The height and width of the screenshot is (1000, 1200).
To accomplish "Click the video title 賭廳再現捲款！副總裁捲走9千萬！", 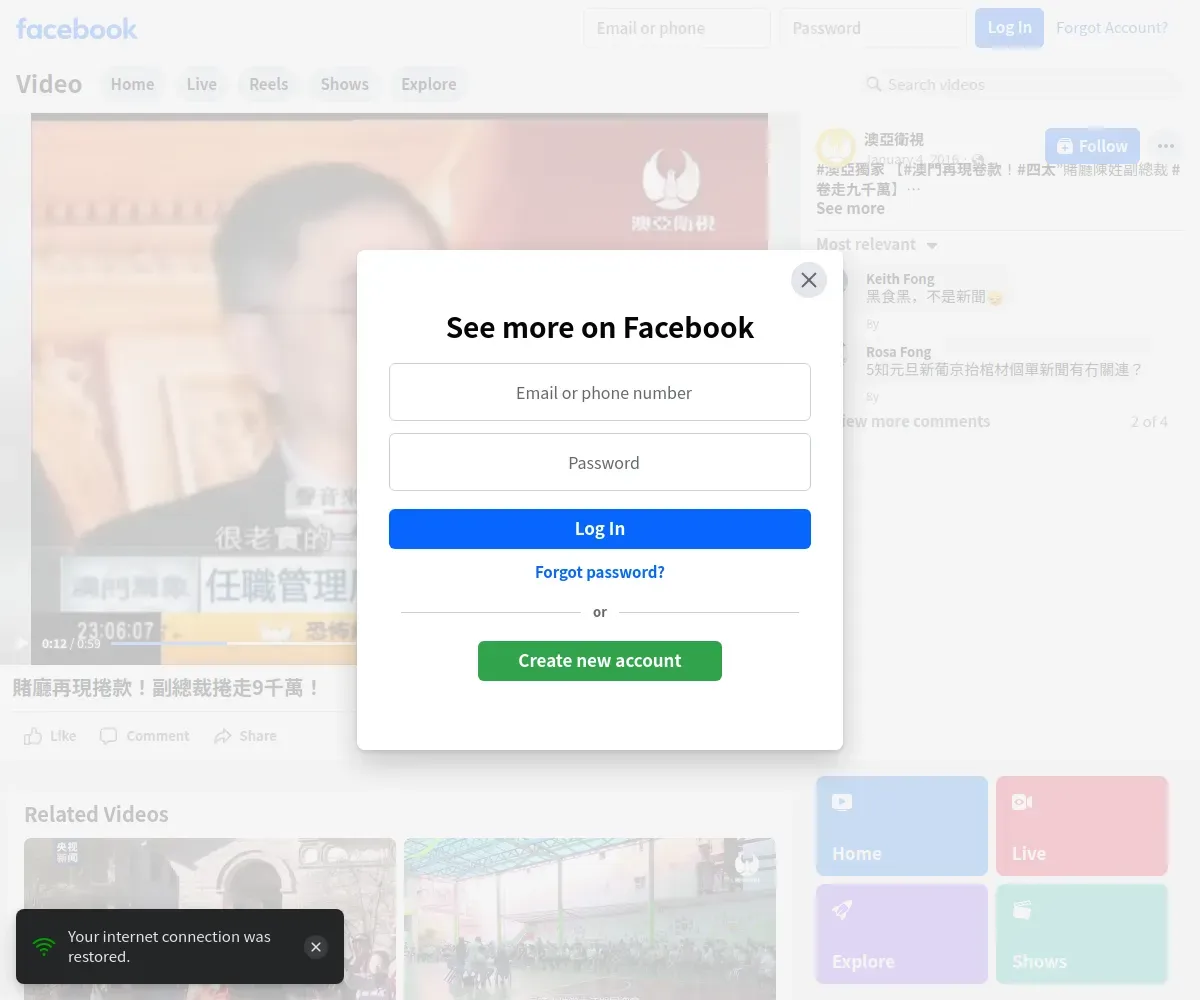I will pyautogui.click(x=167, y=688).
